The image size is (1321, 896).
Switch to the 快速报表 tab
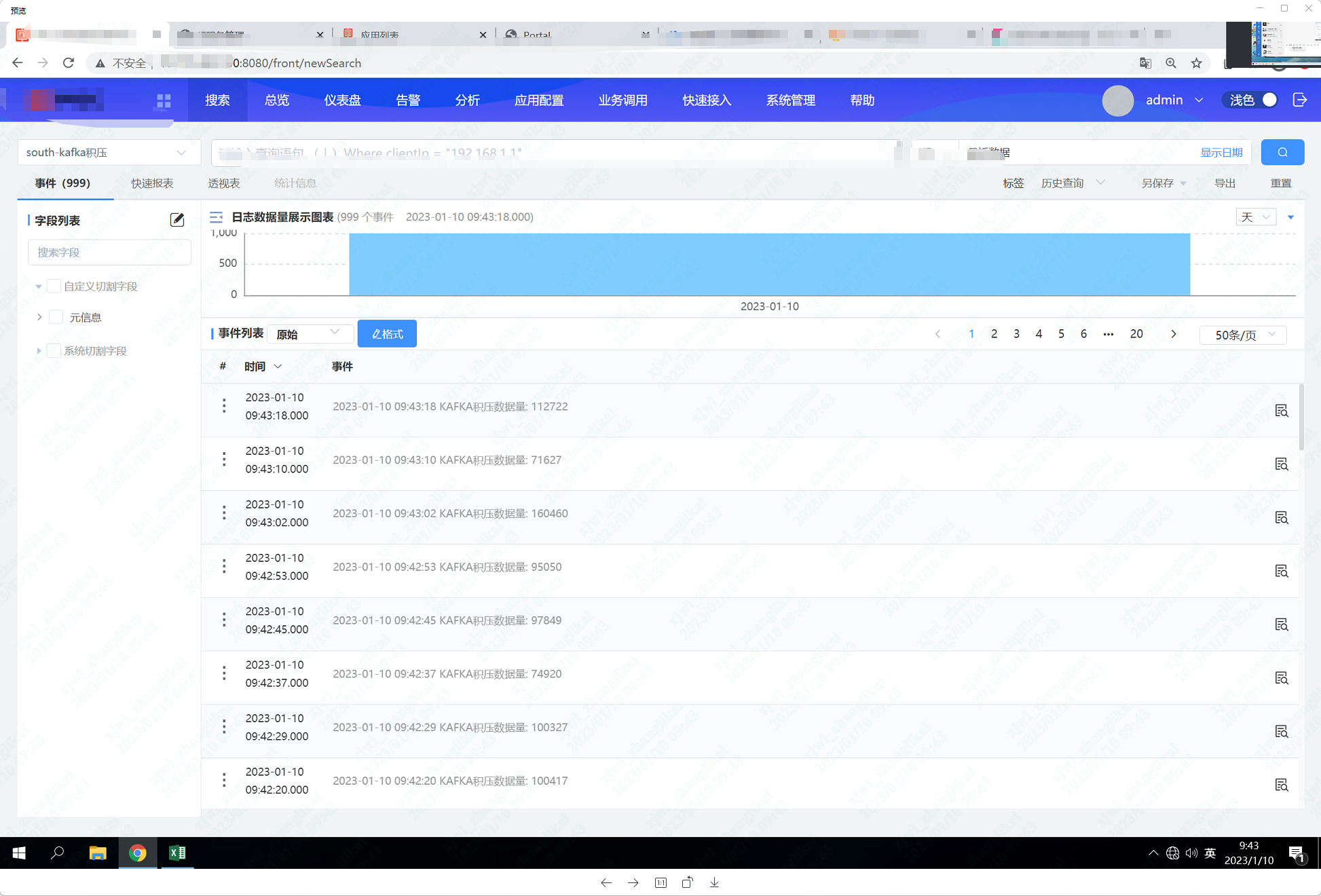pyautogui.click(x=152, y=183)
